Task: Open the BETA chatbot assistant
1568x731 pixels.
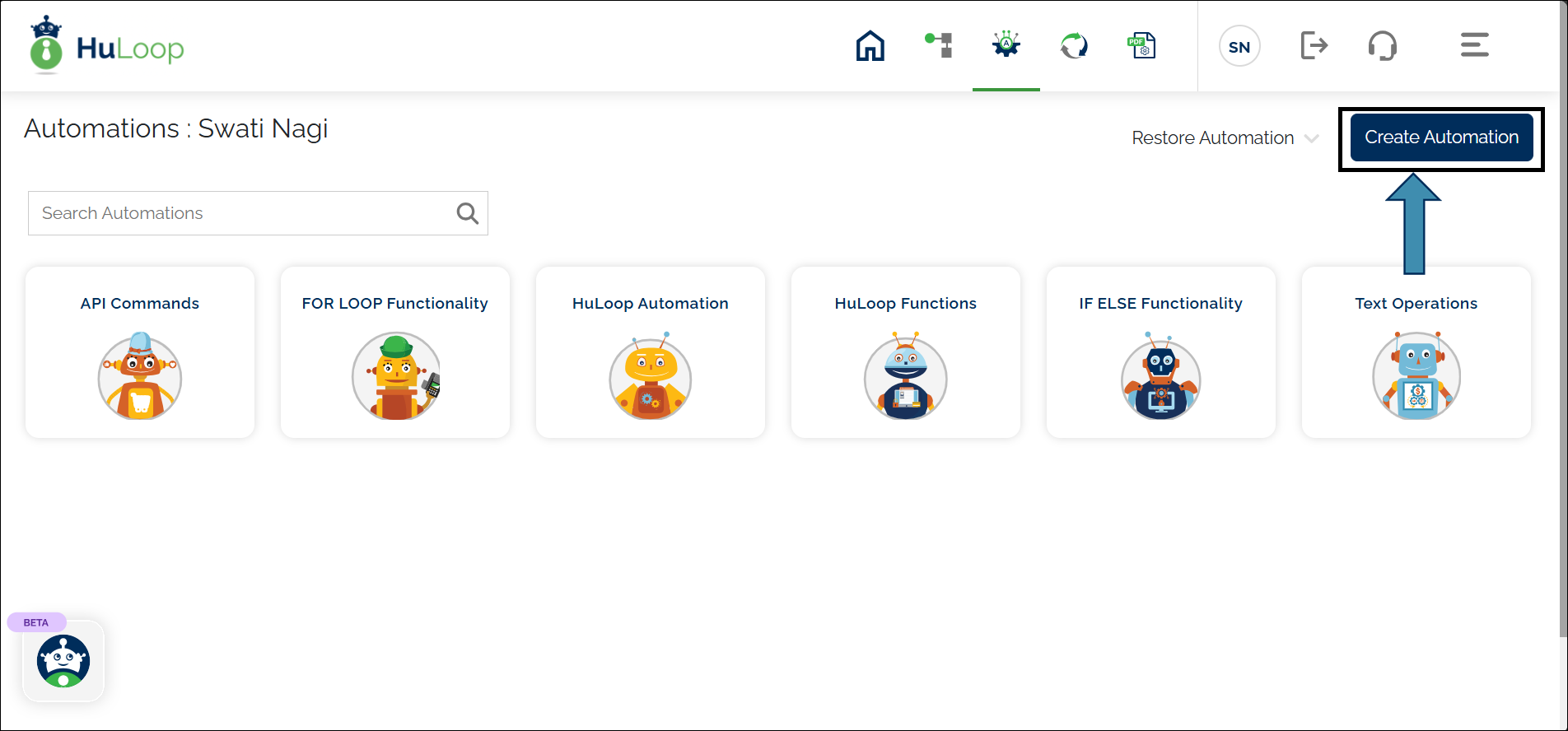Action: pyautogui.click(x=63, y=661)
